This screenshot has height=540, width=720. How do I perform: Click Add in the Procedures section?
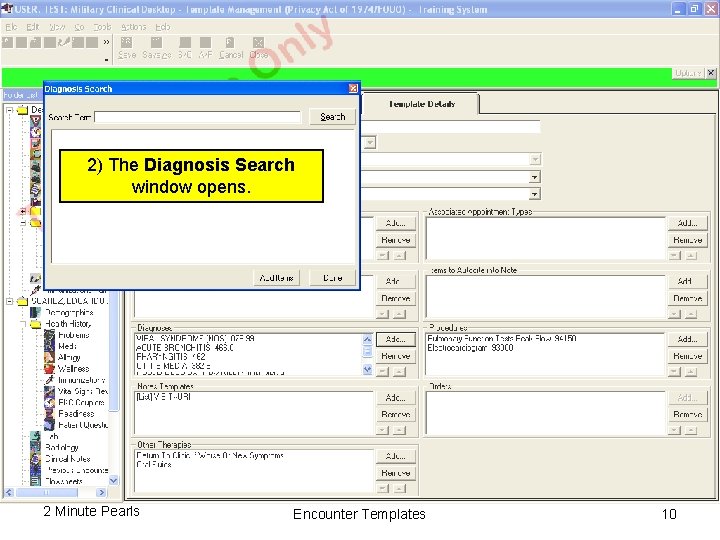point(687,339)
